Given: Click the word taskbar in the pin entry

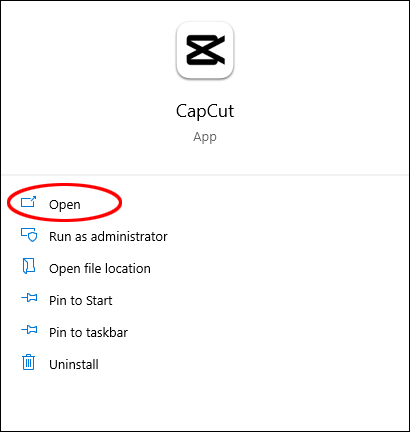Looking at the screenshot, I should pos(107,332).
